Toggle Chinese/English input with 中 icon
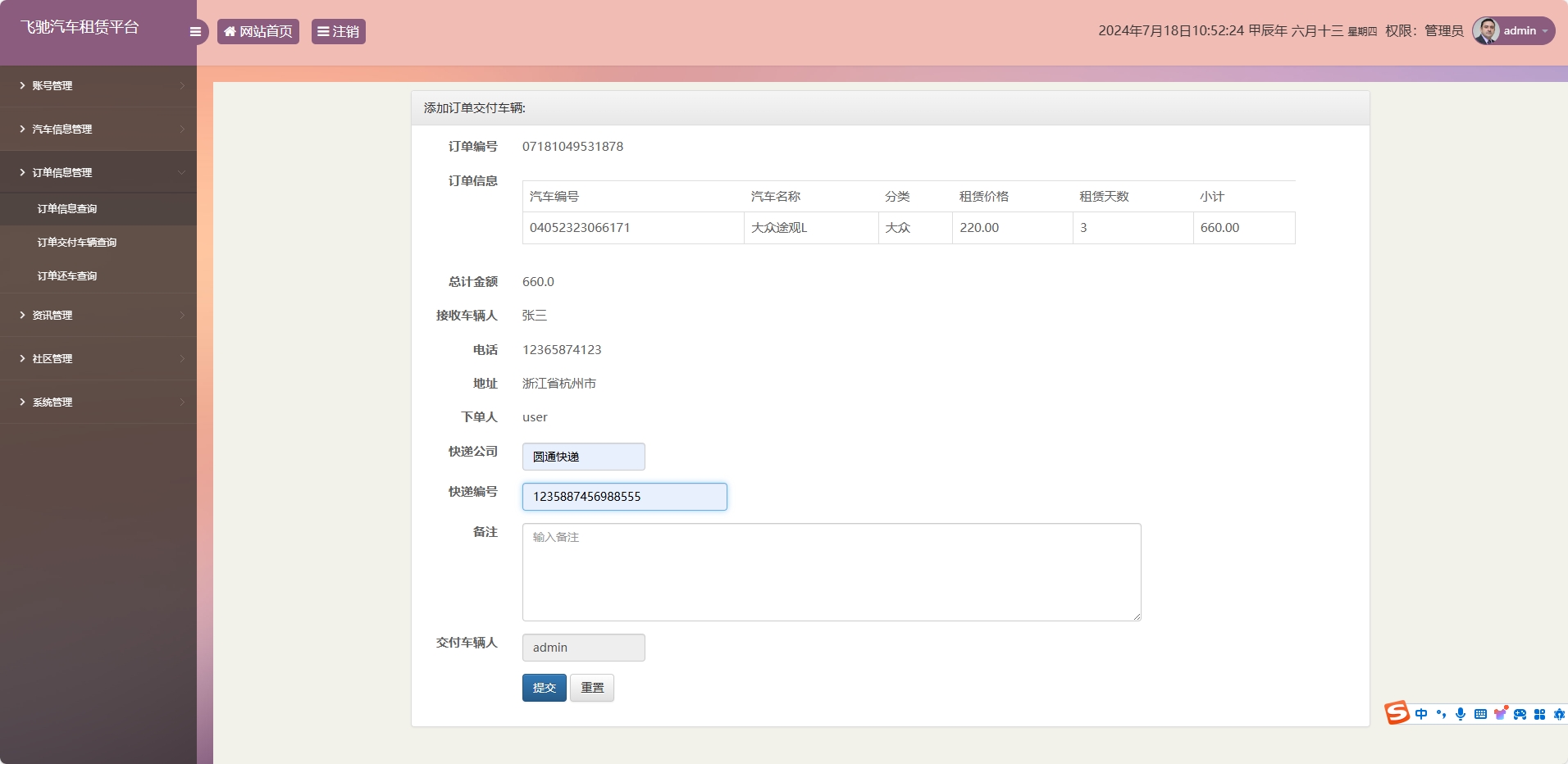 (1421, 714)
